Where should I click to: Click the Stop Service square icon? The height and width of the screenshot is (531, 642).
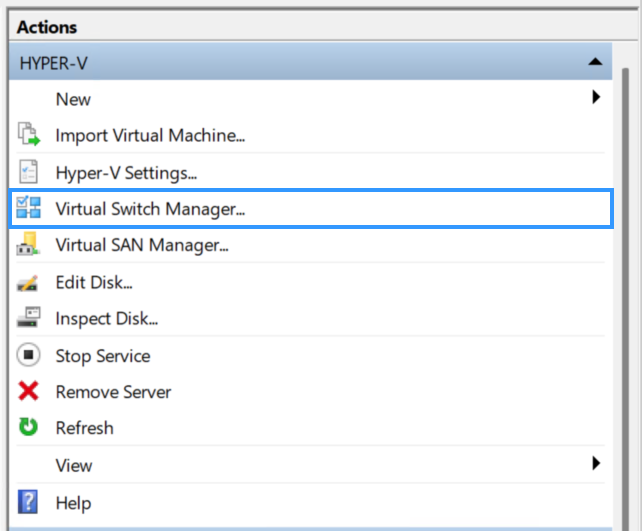(28, 355)
